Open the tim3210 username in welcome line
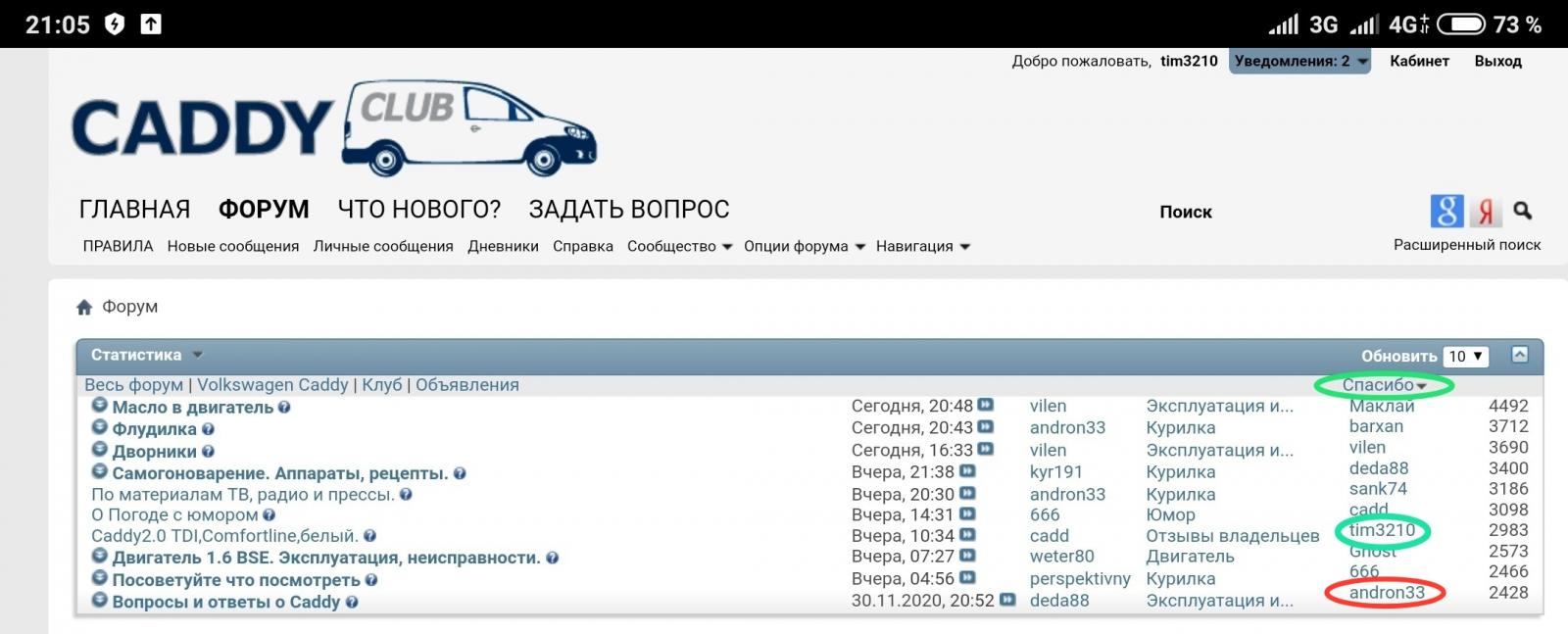This screenshot has height=634, width=1568. 1189,61
